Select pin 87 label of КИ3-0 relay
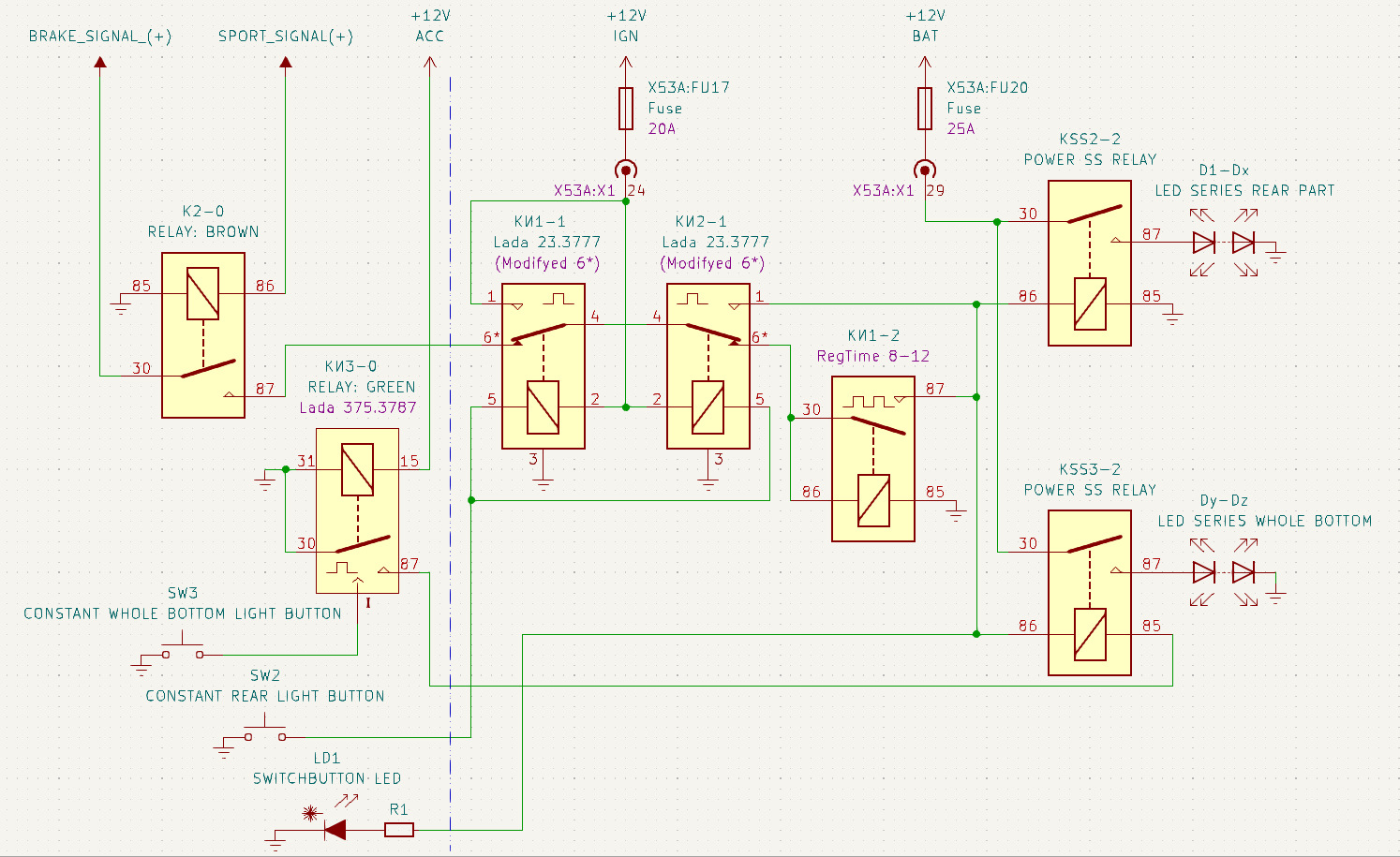This screenshot has height=857, width=1400. coord(410,564)
